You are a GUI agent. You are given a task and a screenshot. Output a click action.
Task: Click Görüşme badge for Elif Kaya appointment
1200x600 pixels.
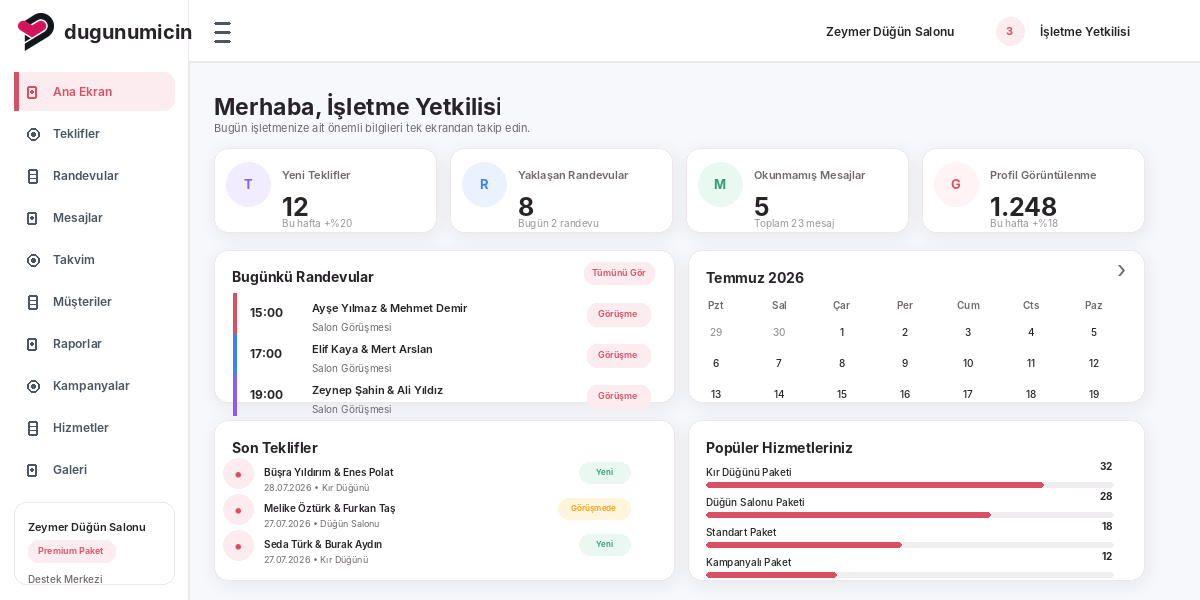tap(618, 355)
